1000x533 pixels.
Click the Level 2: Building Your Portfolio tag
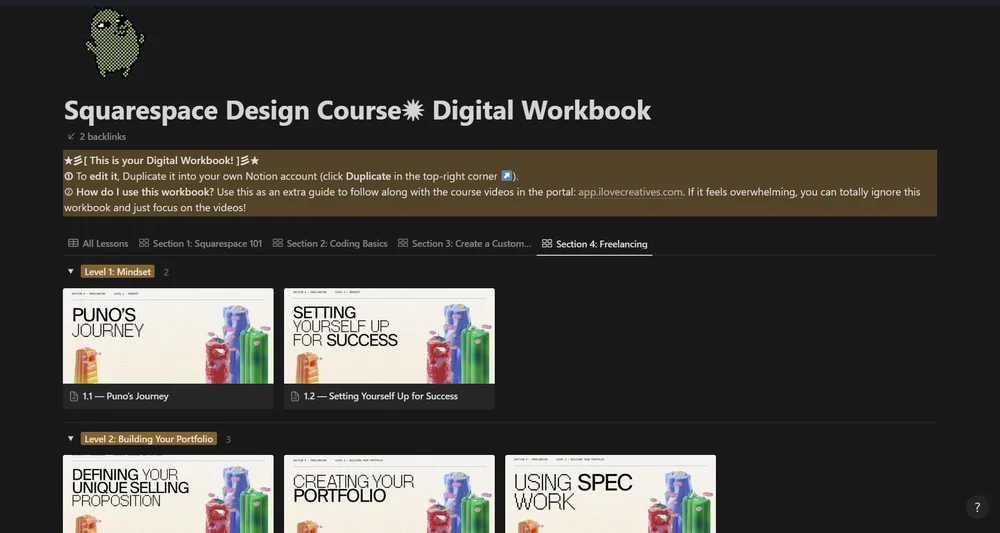coord(149,439)
